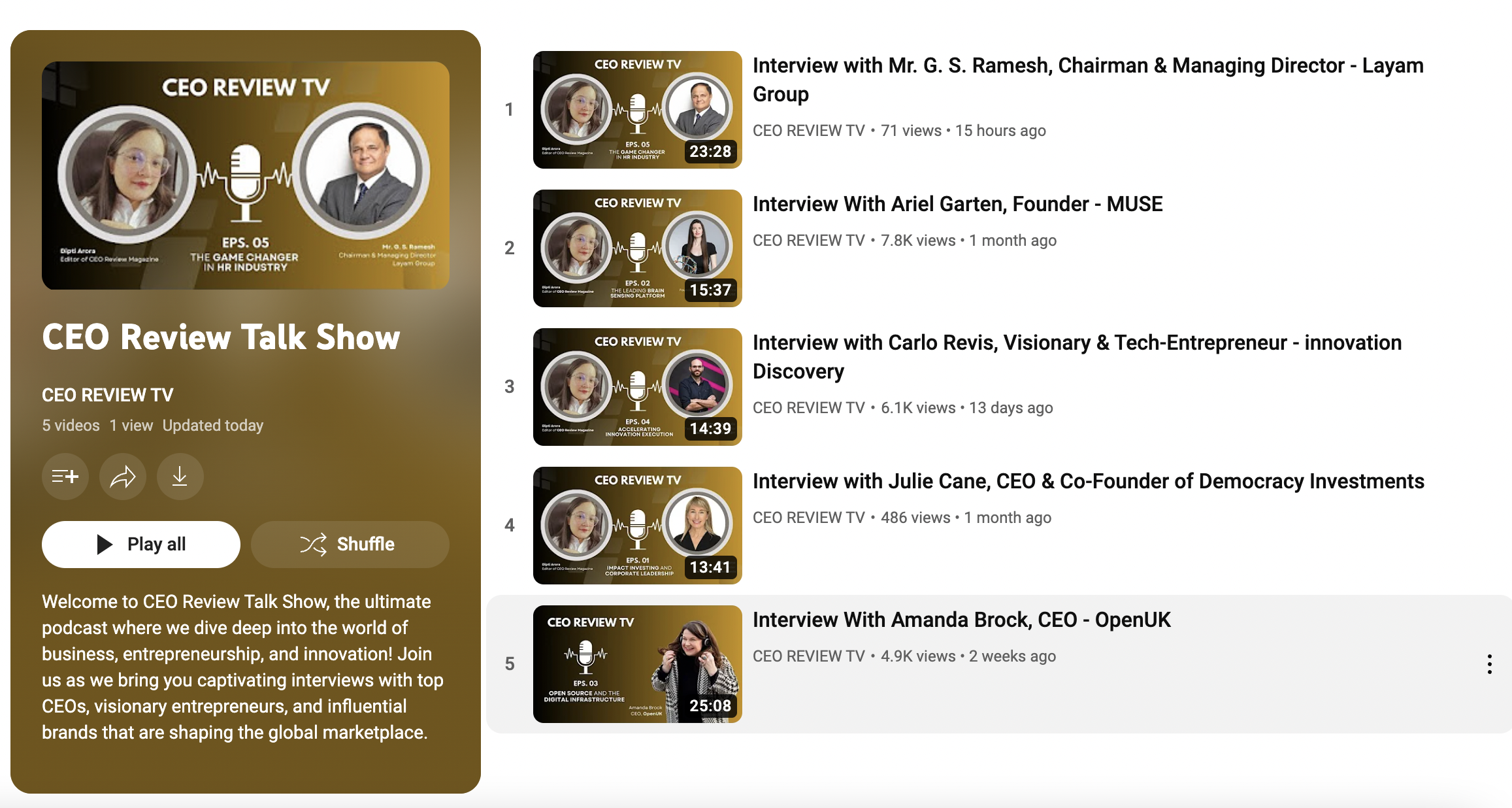Open title 'Interview with Carlo Revis' video

pyautogui.click(x=1077, y=357)
